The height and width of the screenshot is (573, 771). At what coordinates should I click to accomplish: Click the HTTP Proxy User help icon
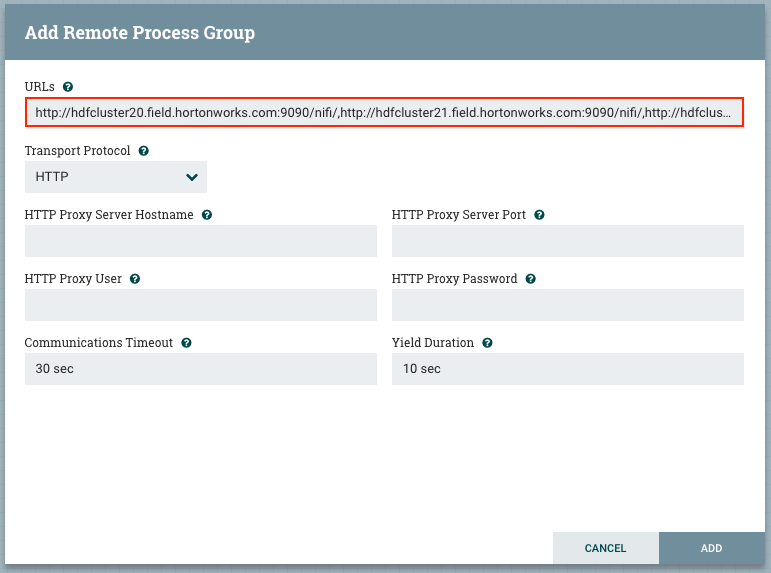point(135,279)
